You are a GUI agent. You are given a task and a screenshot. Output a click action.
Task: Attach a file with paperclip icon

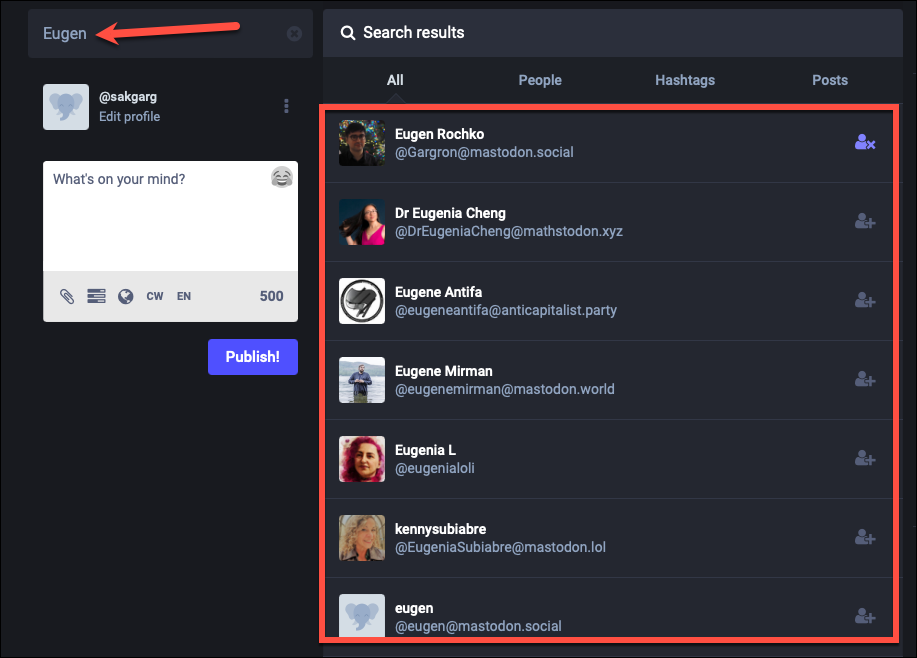(67, 297)
